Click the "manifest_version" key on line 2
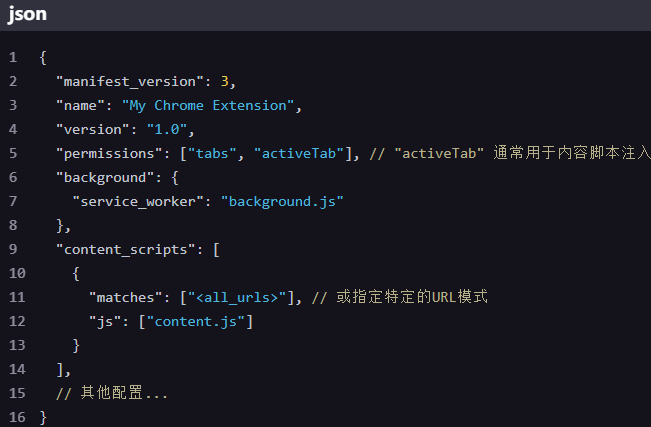 (130, 81)
